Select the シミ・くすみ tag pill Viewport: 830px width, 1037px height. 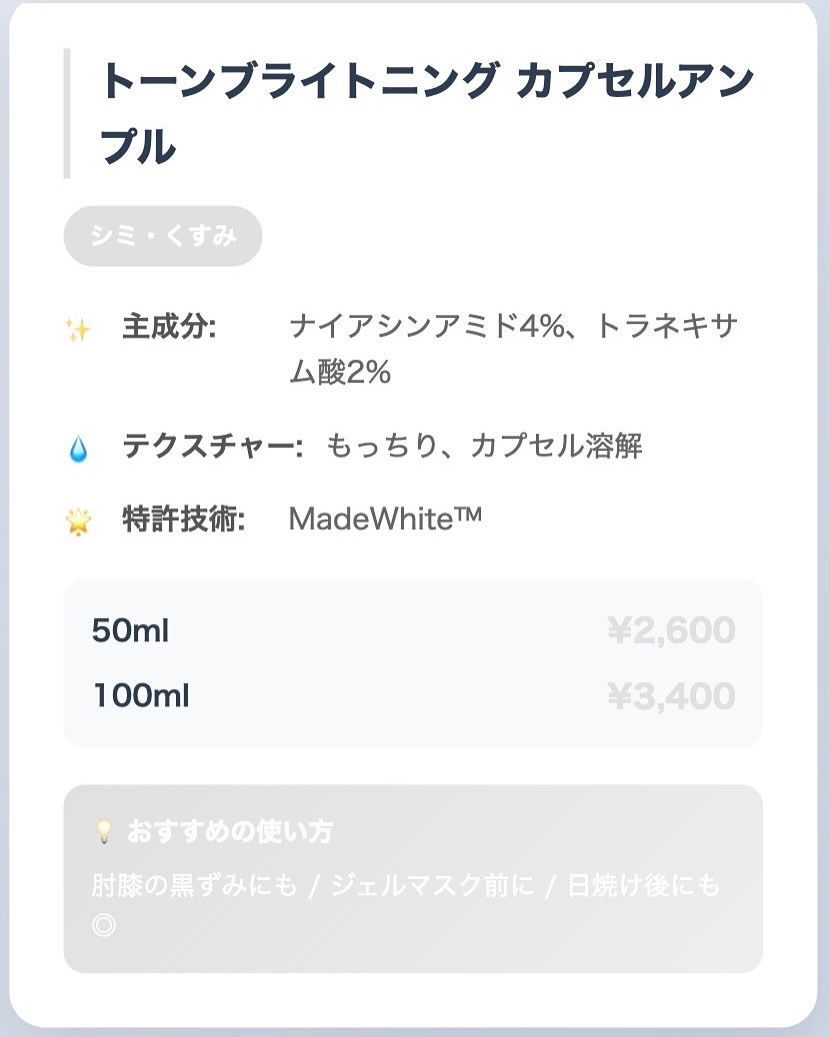(163, 236)
